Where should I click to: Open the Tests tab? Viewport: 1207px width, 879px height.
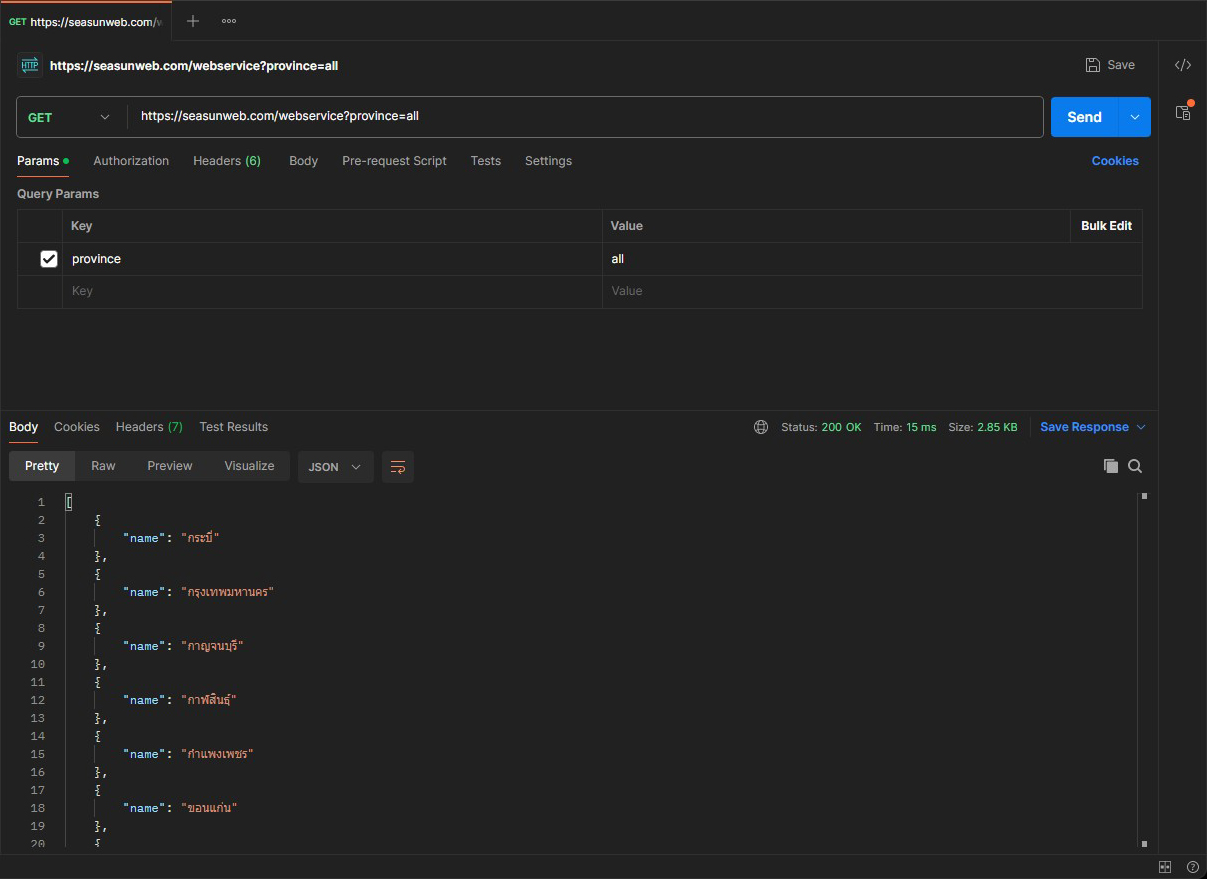tap(486, 161)
